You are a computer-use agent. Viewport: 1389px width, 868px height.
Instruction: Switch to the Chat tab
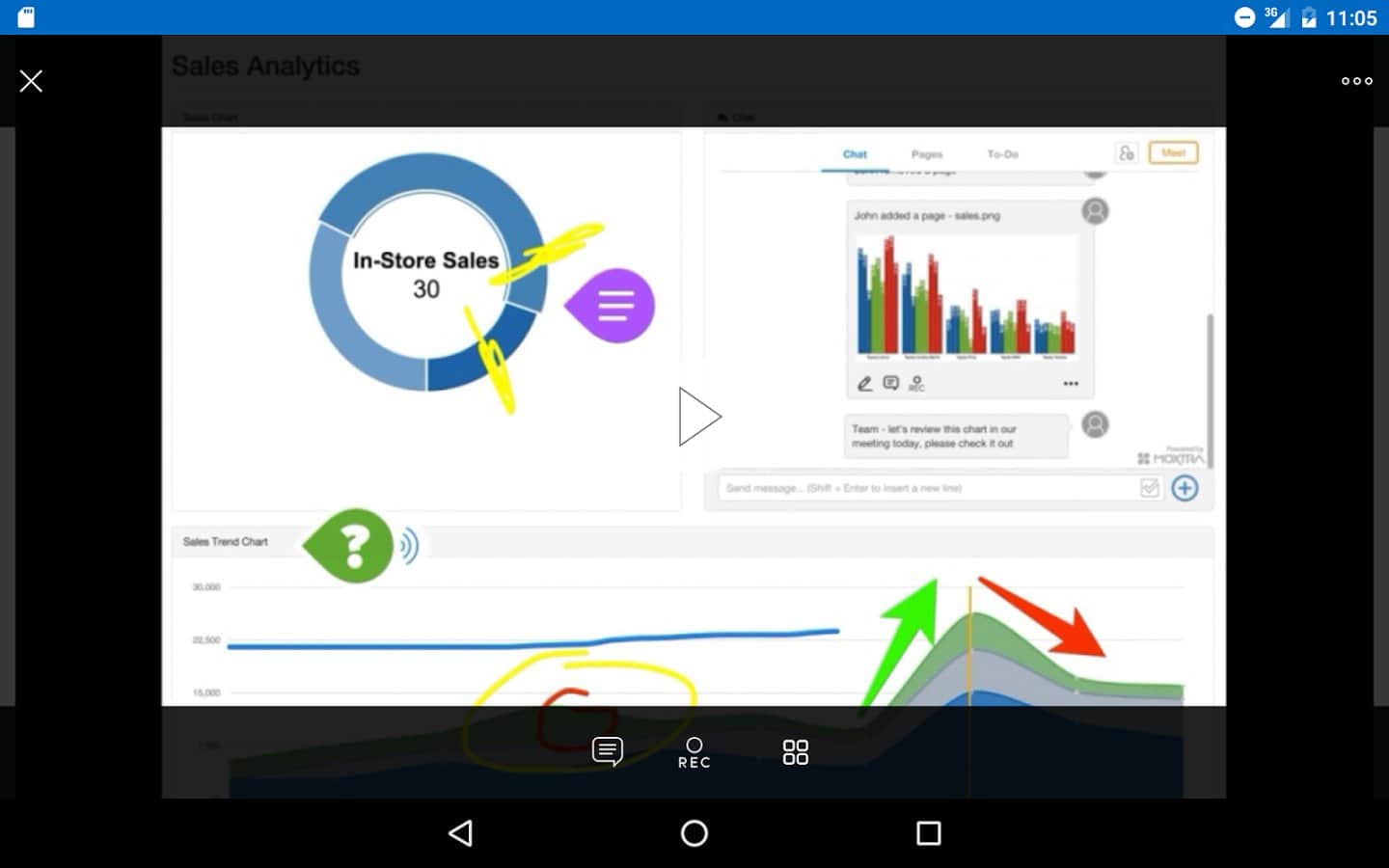[x=855, y=154]
